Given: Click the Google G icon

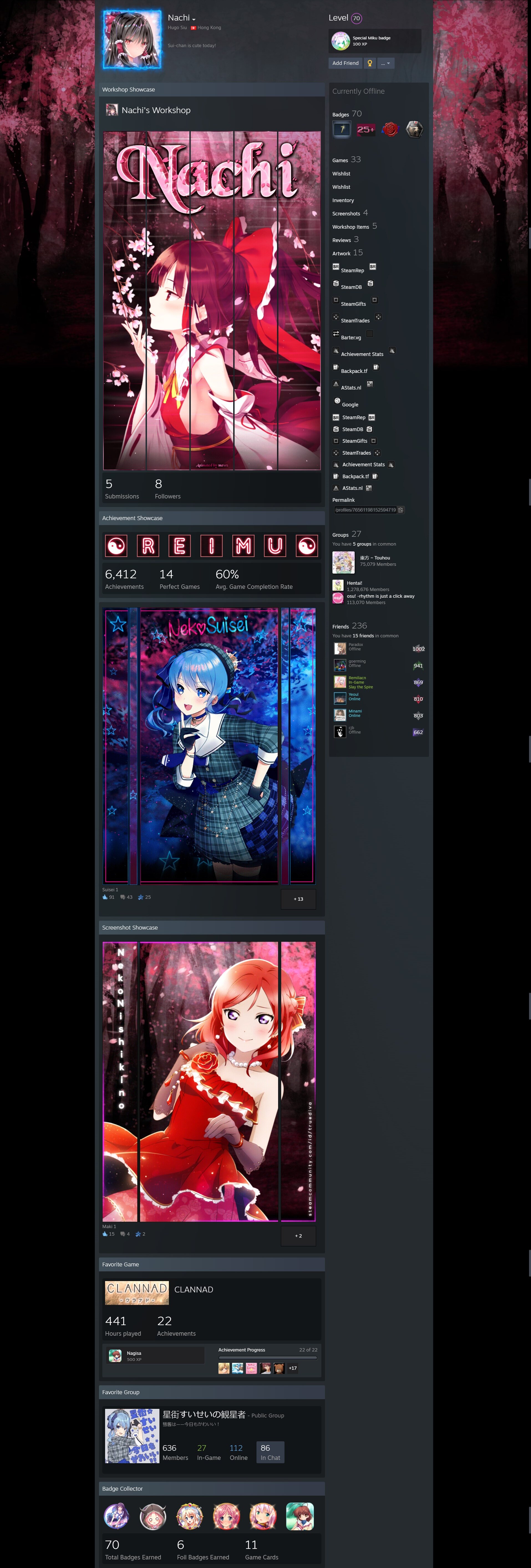Looking at the screenshot, I should click(337, 401).
